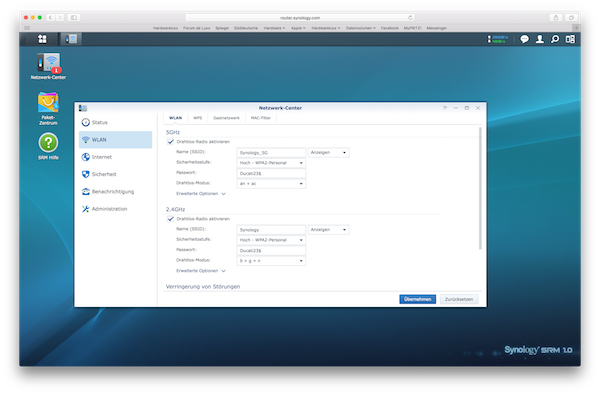600x394 pixels.
Task: Switch to the MAC-Filter tab
Action: (261, 118)
